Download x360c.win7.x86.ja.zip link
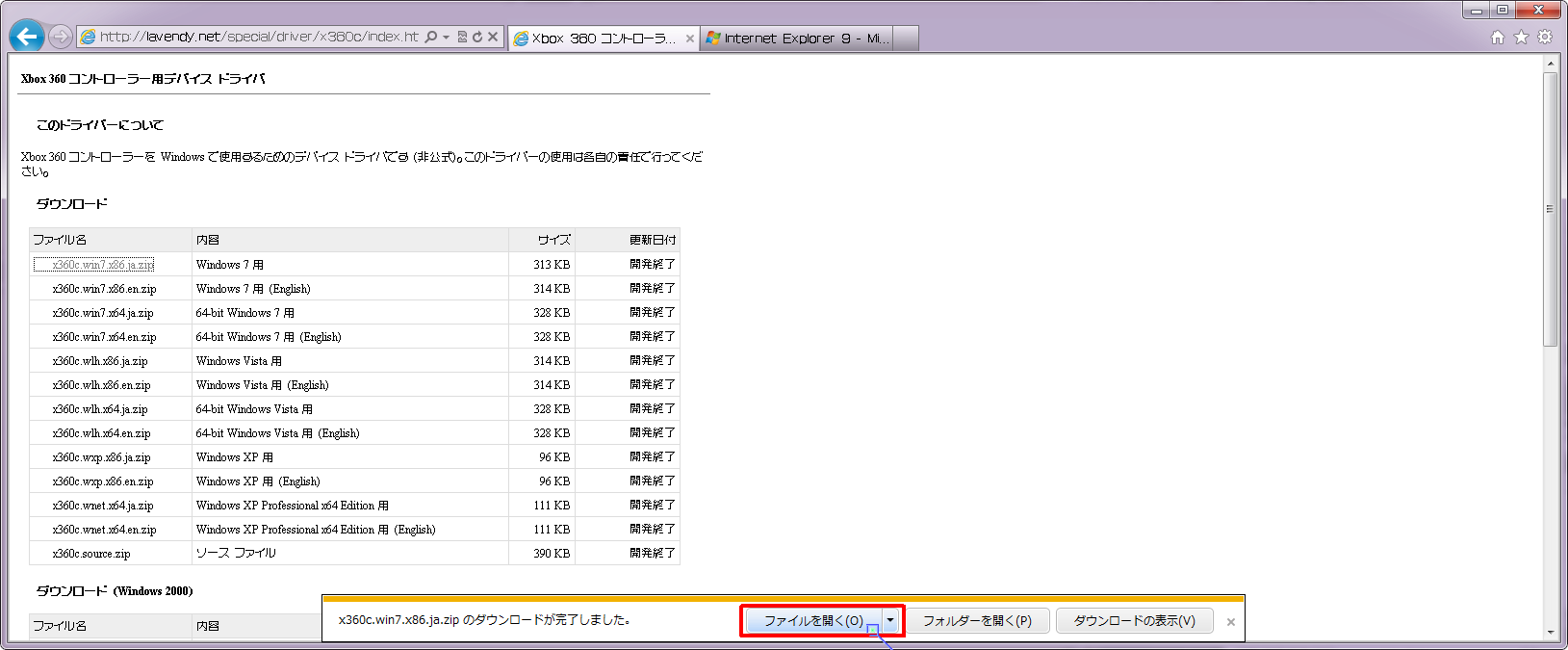 point(103,265)
